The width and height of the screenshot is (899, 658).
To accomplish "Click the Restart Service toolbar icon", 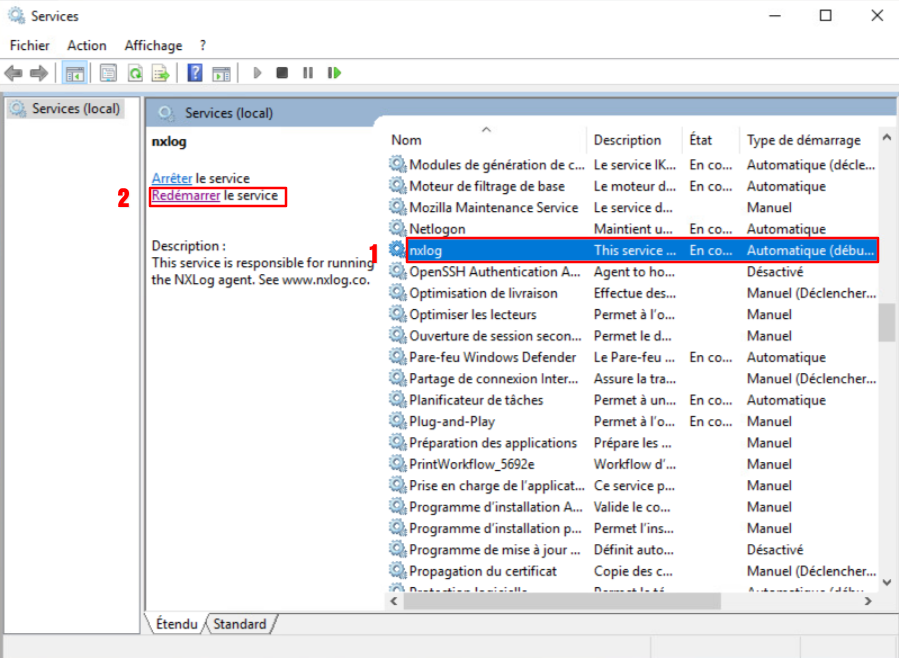I will pyautogui.click(x=334, y=73).
